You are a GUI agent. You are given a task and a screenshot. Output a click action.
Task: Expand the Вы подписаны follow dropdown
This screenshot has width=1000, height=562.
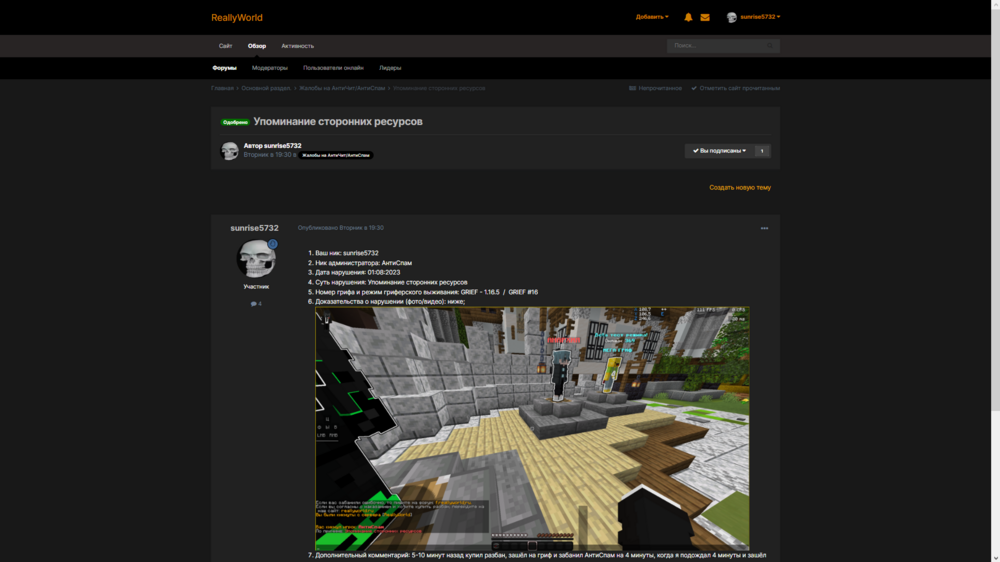719,151
